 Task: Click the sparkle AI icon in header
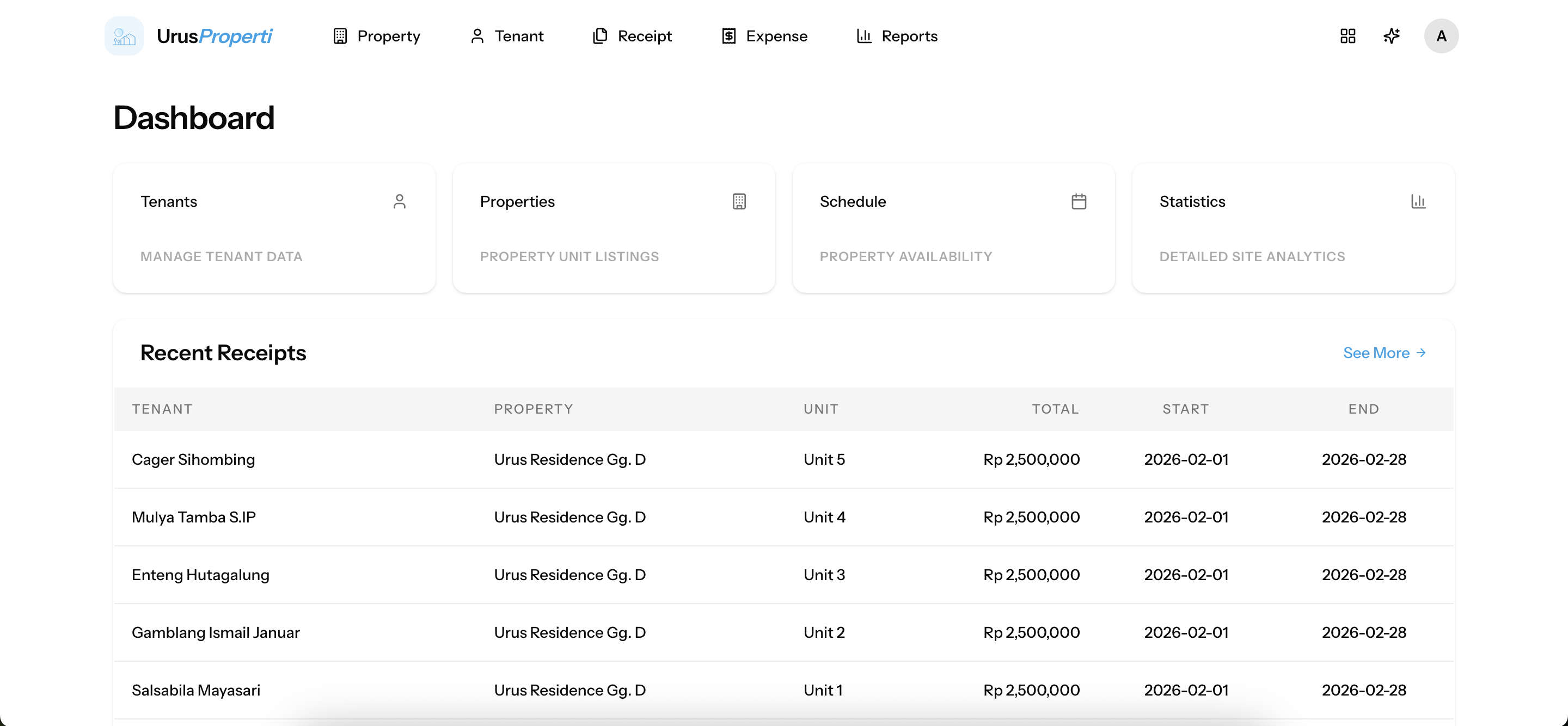click(1392, 36)
